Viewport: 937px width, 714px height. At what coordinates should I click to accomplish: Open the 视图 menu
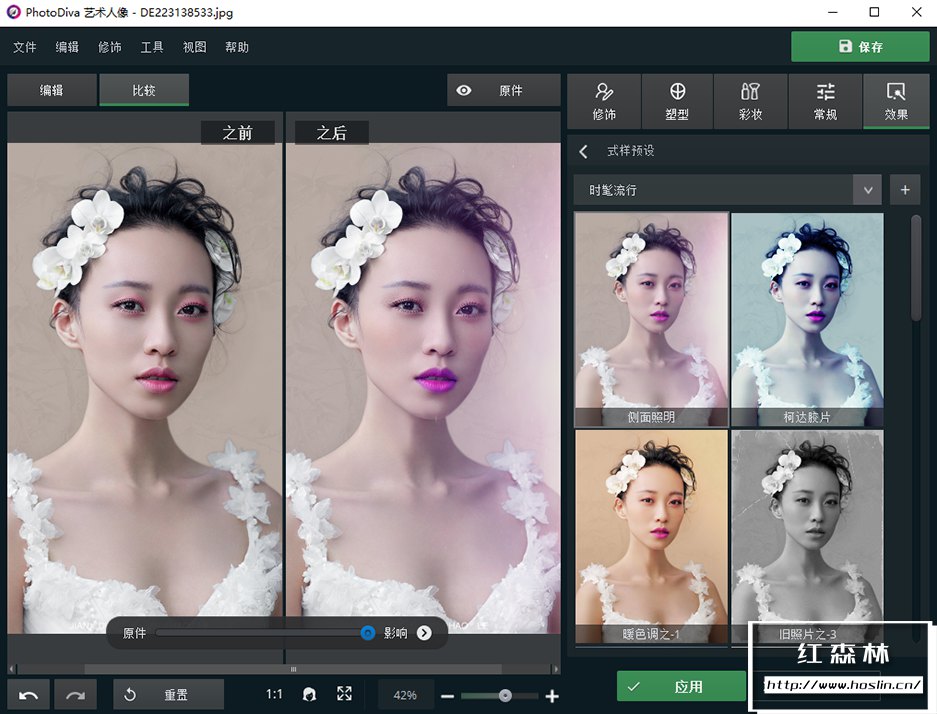[x=194, y=47]
